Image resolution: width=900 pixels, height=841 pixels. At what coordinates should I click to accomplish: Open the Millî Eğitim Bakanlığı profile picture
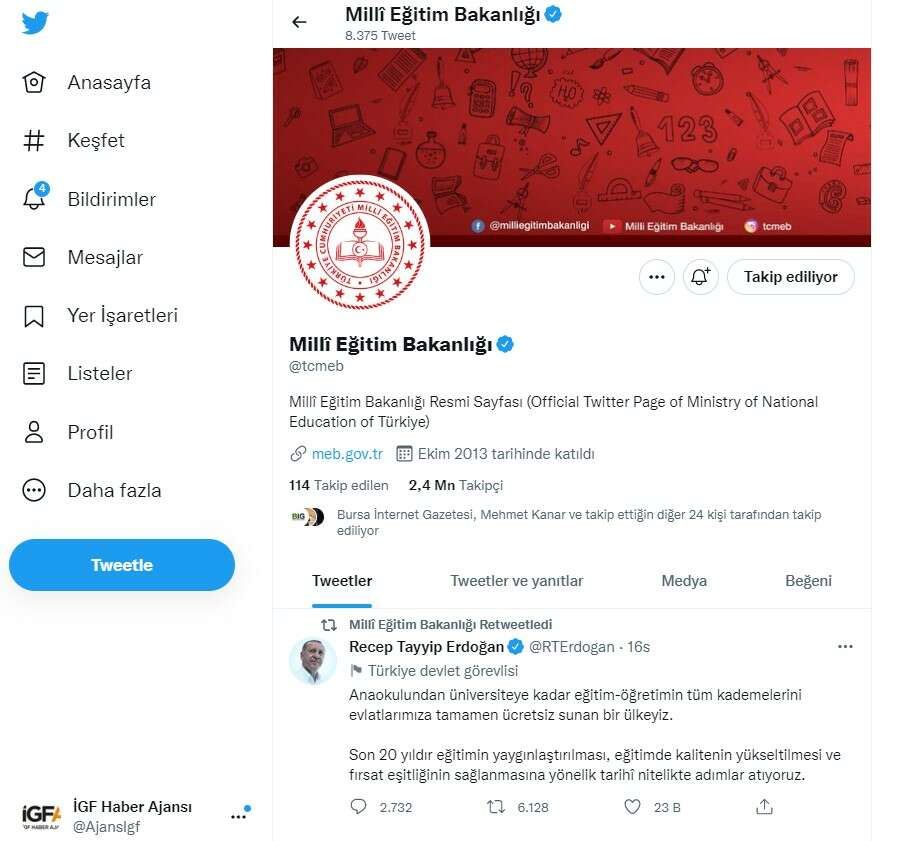pyautogui.click(x=359, y=243)
